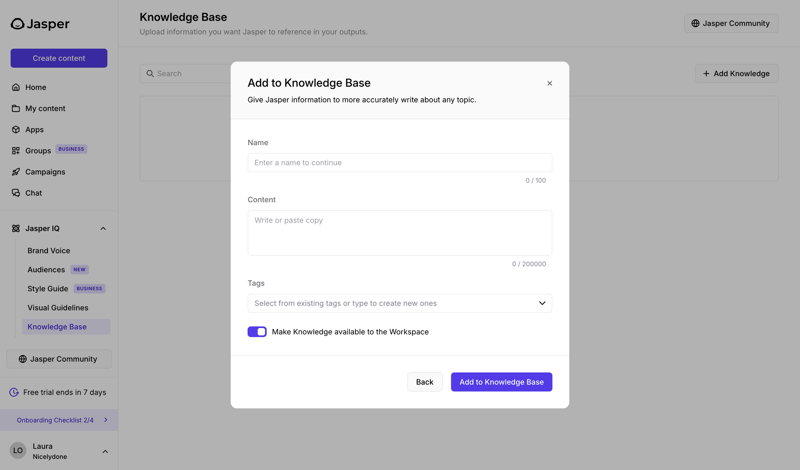Viewport: 800px width, 470px height.
Task: Click the "0 / 100" character counter
Action: point(536,180)
